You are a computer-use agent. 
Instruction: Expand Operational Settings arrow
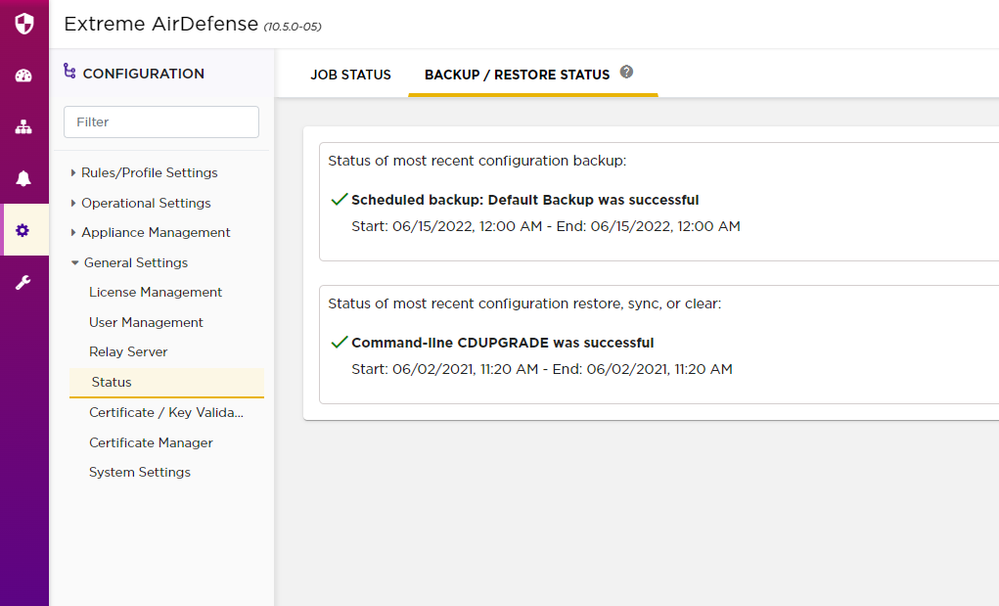tap(73, 203)
